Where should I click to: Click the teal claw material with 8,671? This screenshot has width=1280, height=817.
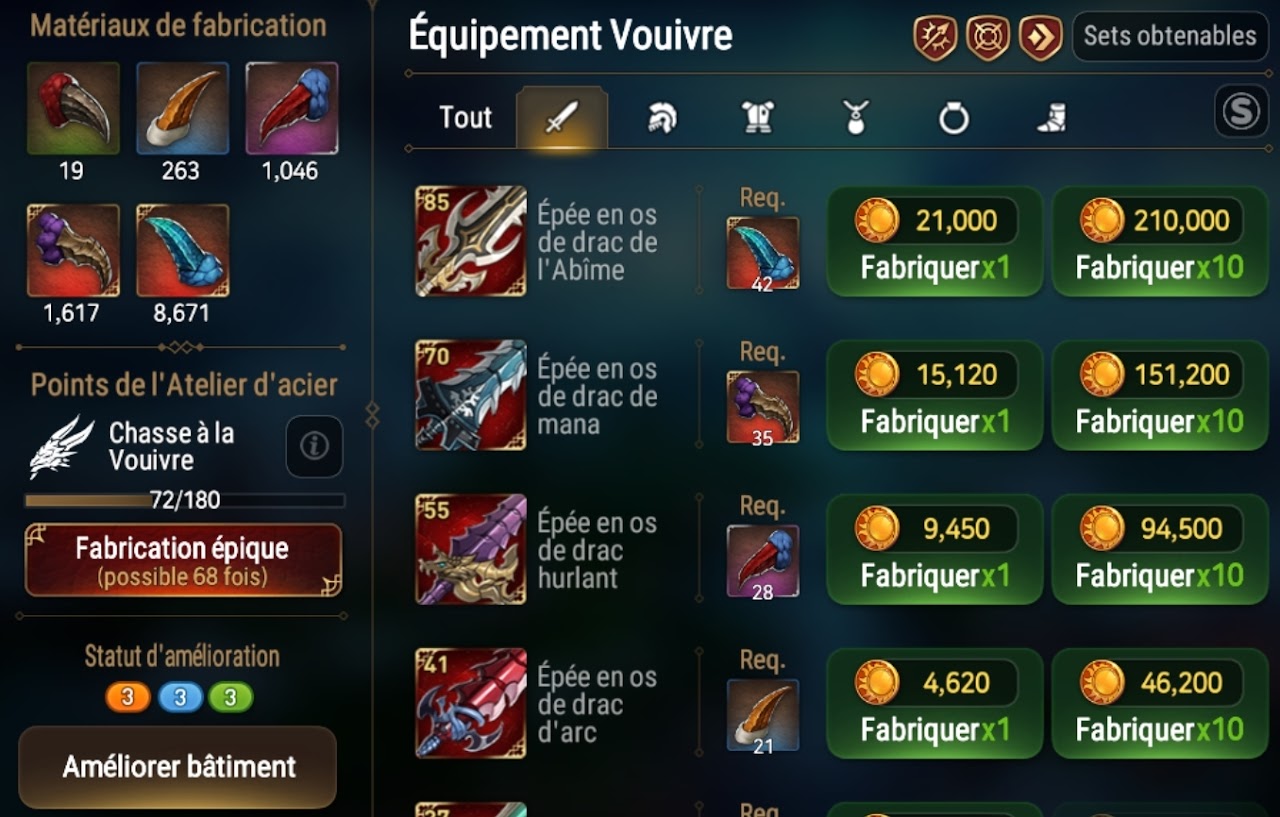[182, 250]
